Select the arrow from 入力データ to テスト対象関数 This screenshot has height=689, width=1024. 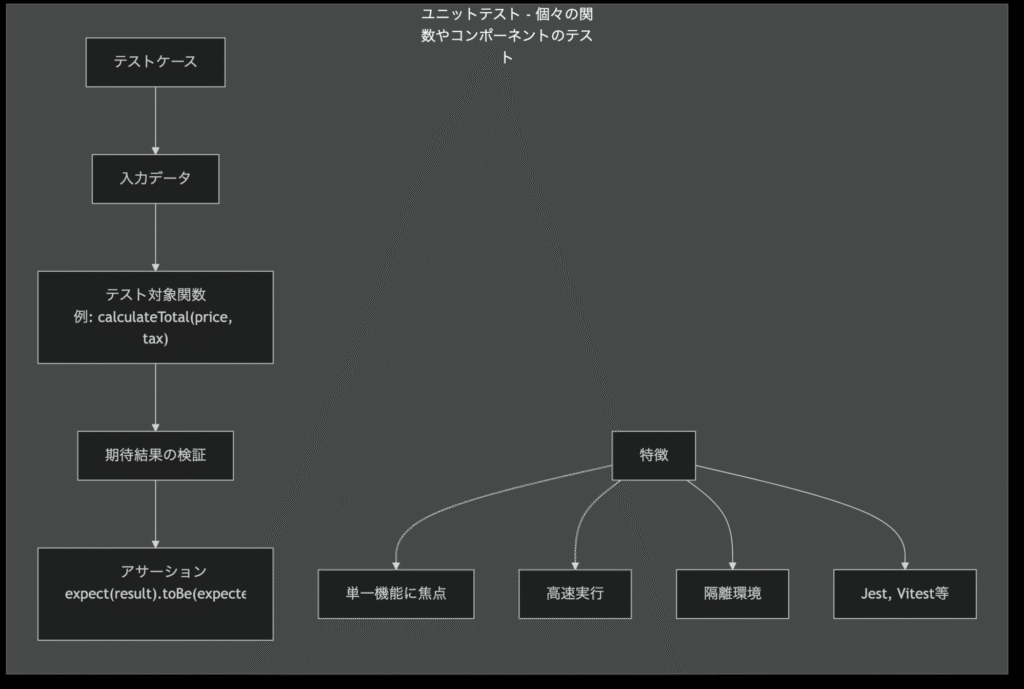pyautogui.click(x=155, y=237)
